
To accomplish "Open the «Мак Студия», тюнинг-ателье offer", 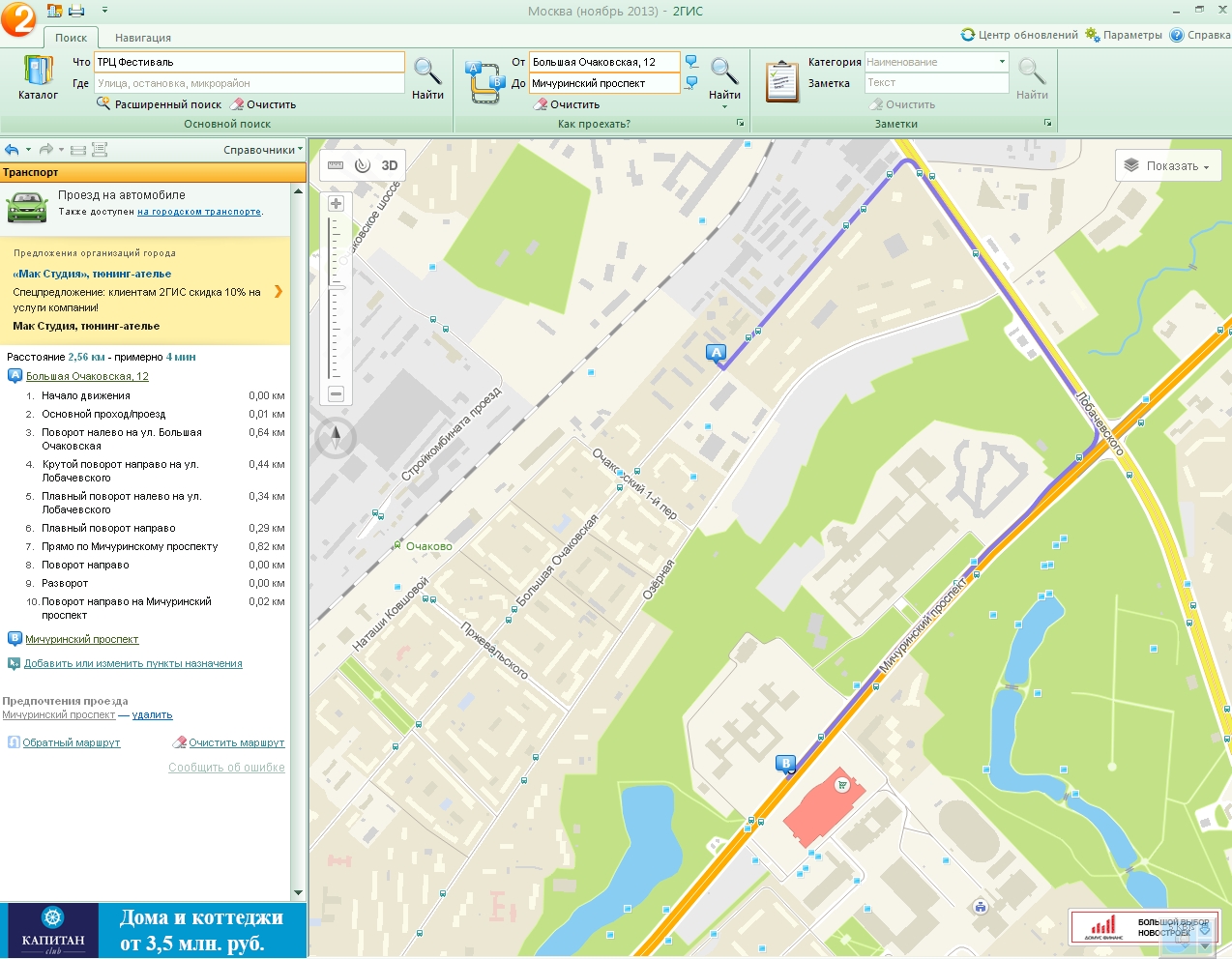I will coord(92,274).
